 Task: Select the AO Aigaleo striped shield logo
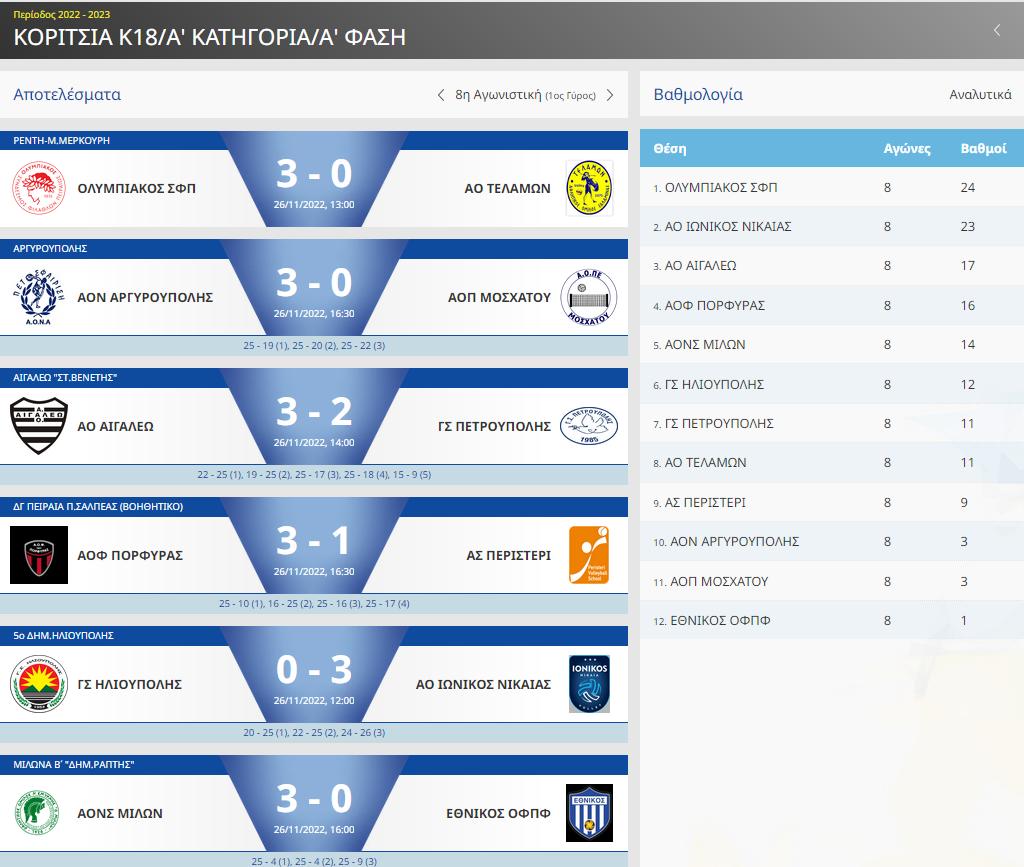tap(39, 426)
